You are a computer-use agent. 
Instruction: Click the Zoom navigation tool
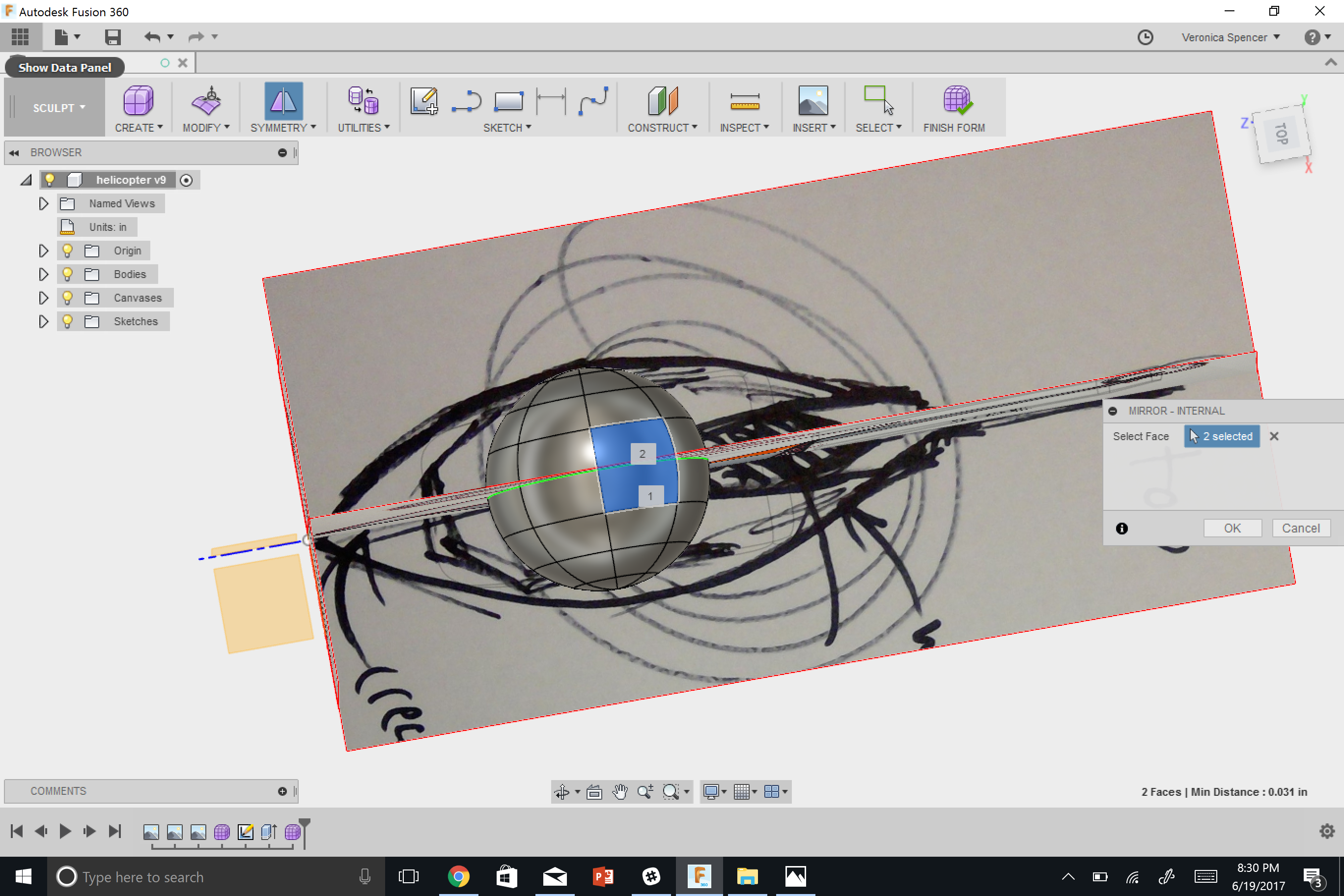pos(645,791)
